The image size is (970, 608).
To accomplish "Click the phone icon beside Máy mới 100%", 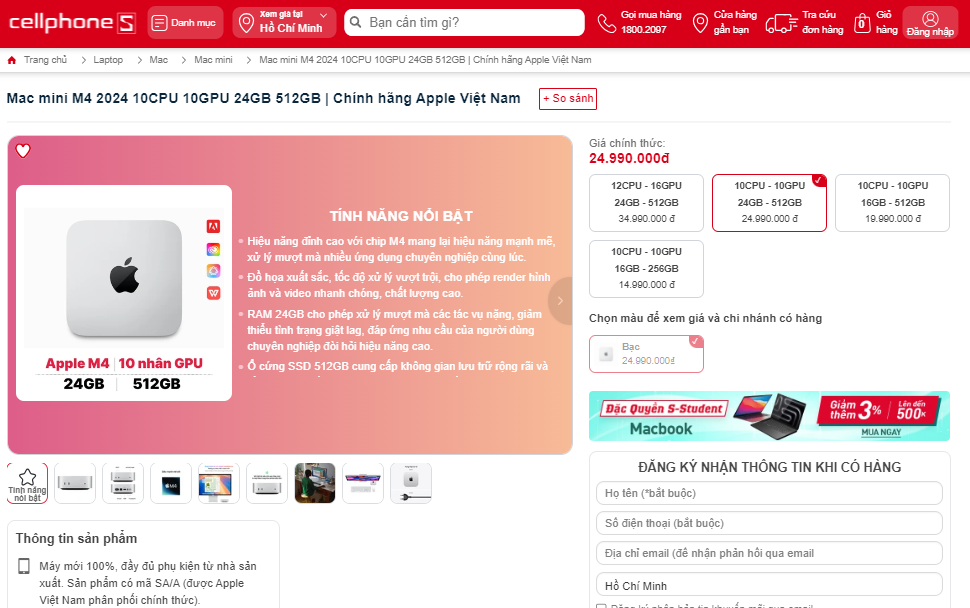I will 24,566.
